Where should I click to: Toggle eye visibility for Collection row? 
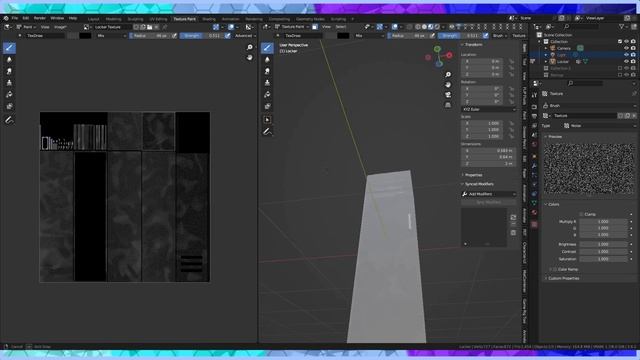[x=627, y=42]
